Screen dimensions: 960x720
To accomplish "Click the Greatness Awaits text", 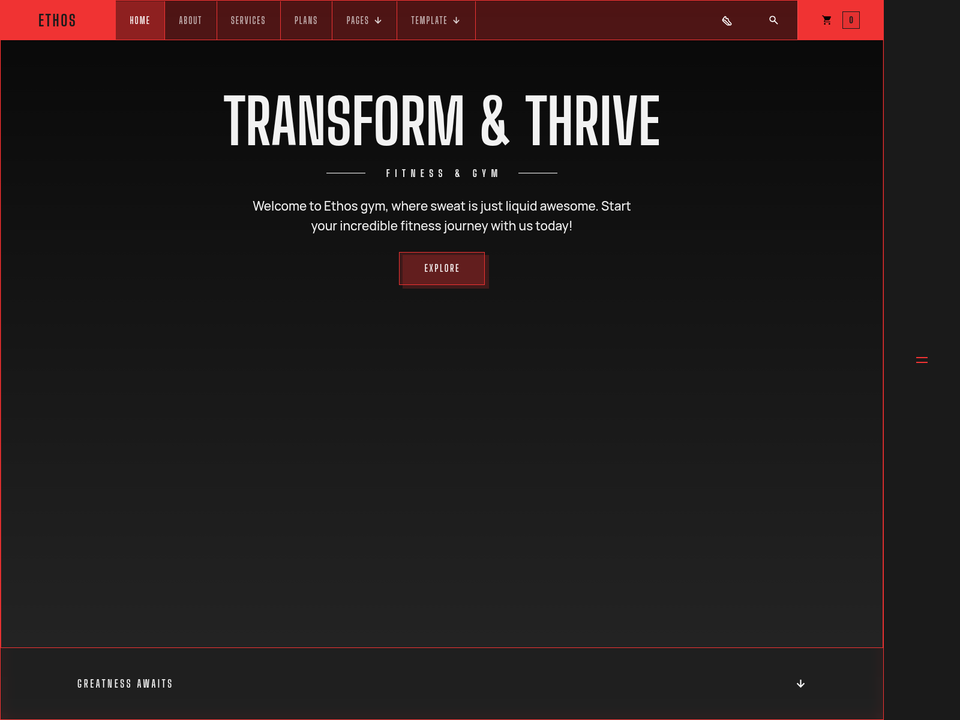I will [x=125, y=683].
